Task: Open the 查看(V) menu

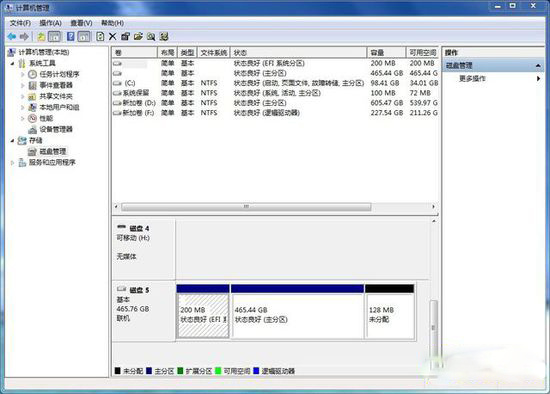Action: point(81,23)
